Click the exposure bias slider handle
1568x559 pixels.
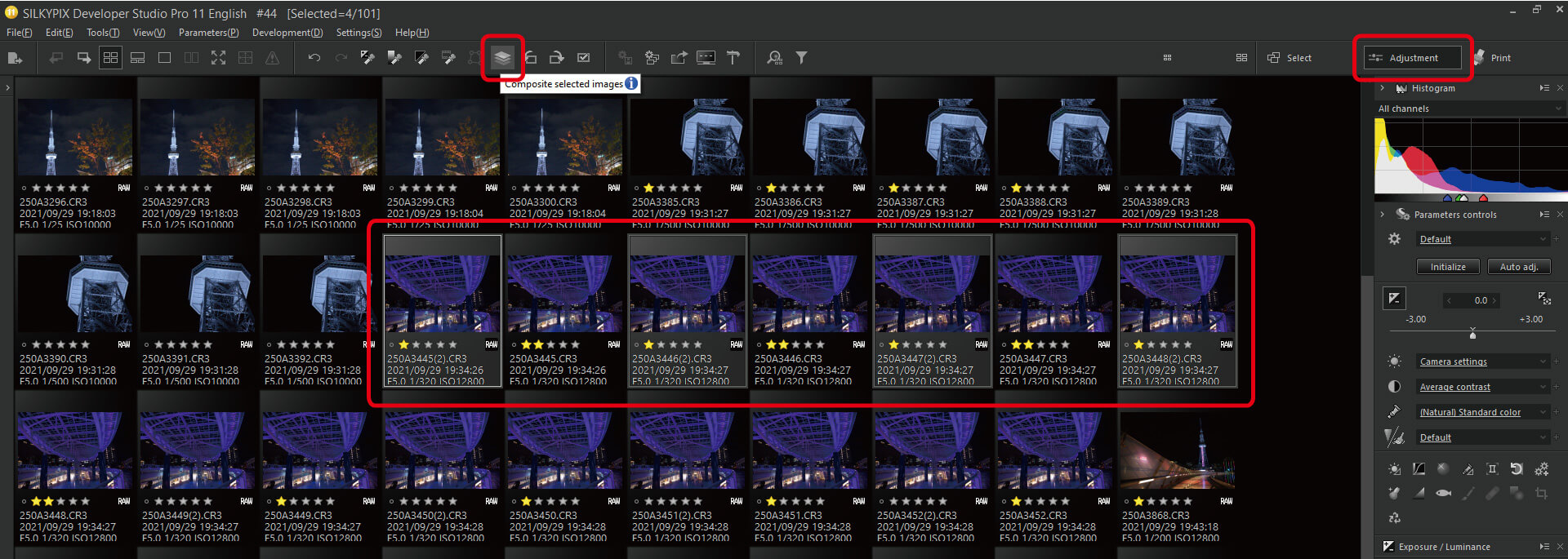[1472, 334]
